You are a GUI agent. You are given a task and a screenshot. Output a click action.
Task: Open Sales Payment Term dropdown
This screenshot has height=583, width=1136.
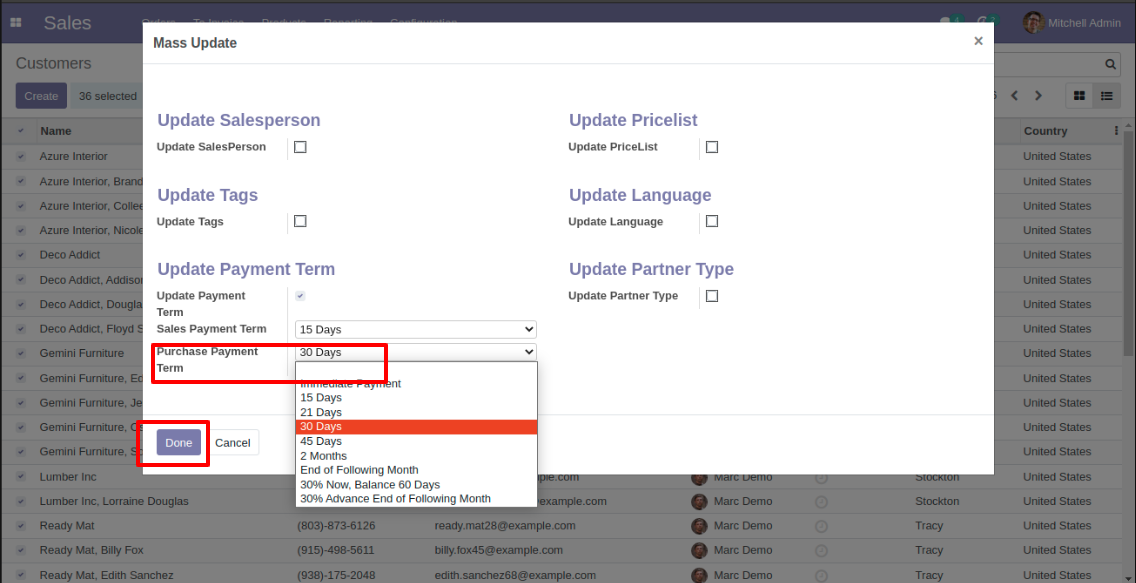pos(416,330)
